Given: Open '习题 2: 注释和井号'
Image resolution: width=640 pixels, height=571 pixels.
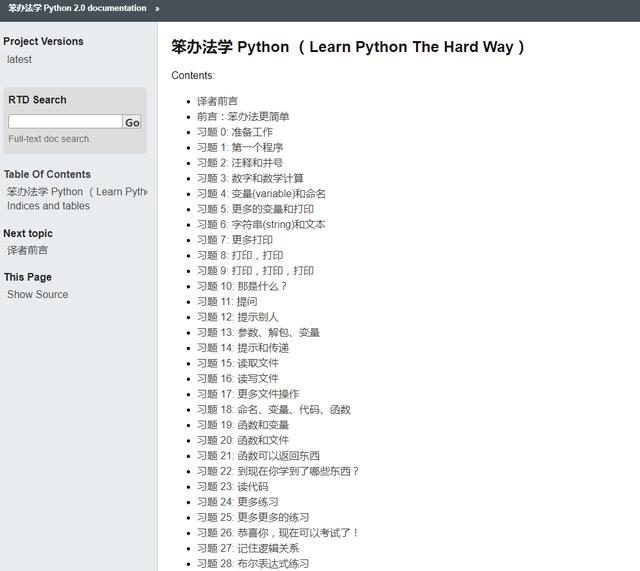Looking at the screenshot, I should tap(240, 163).
